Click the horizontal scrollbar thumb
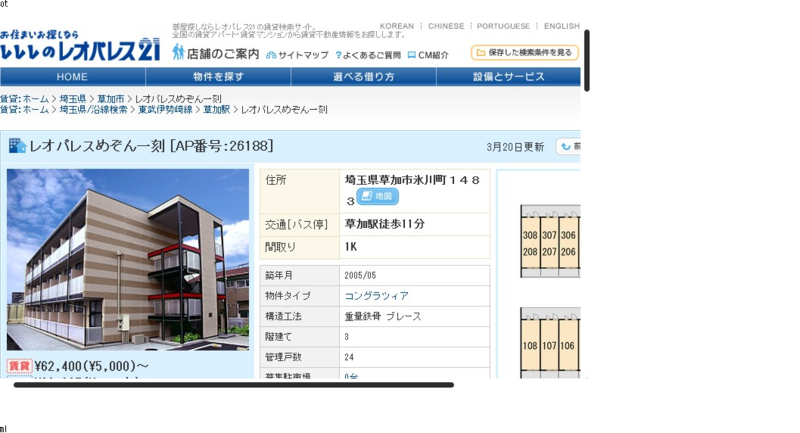Image resolution: width=800 pixels, height=433 pixels. (x=234, y=385)
